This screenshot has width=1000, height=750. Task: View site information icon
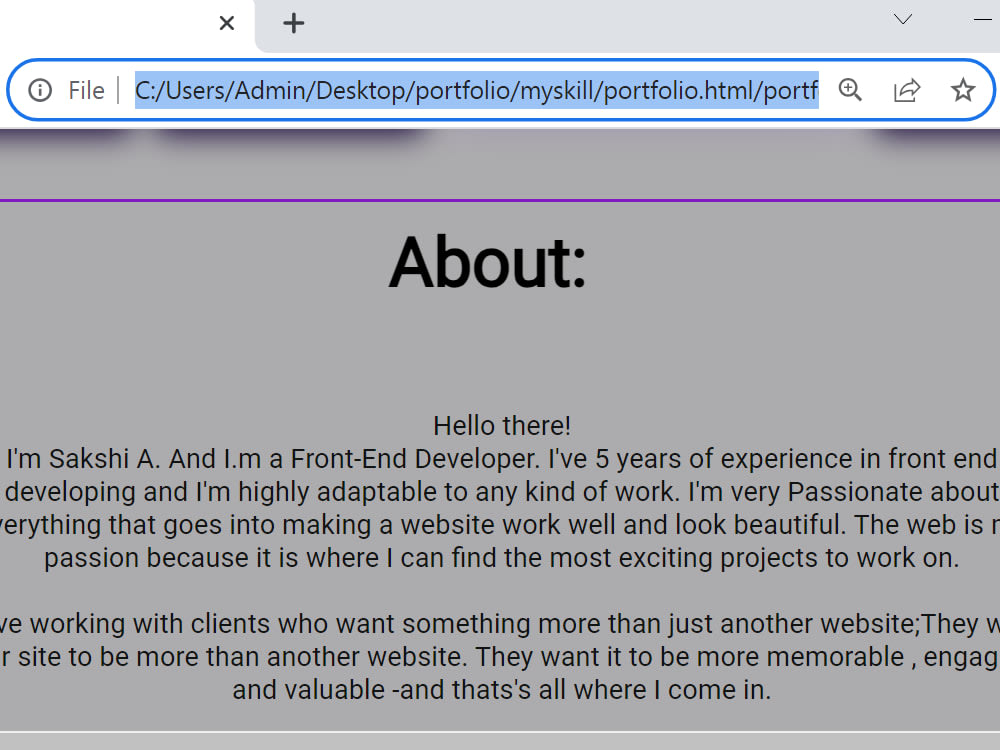40,90
